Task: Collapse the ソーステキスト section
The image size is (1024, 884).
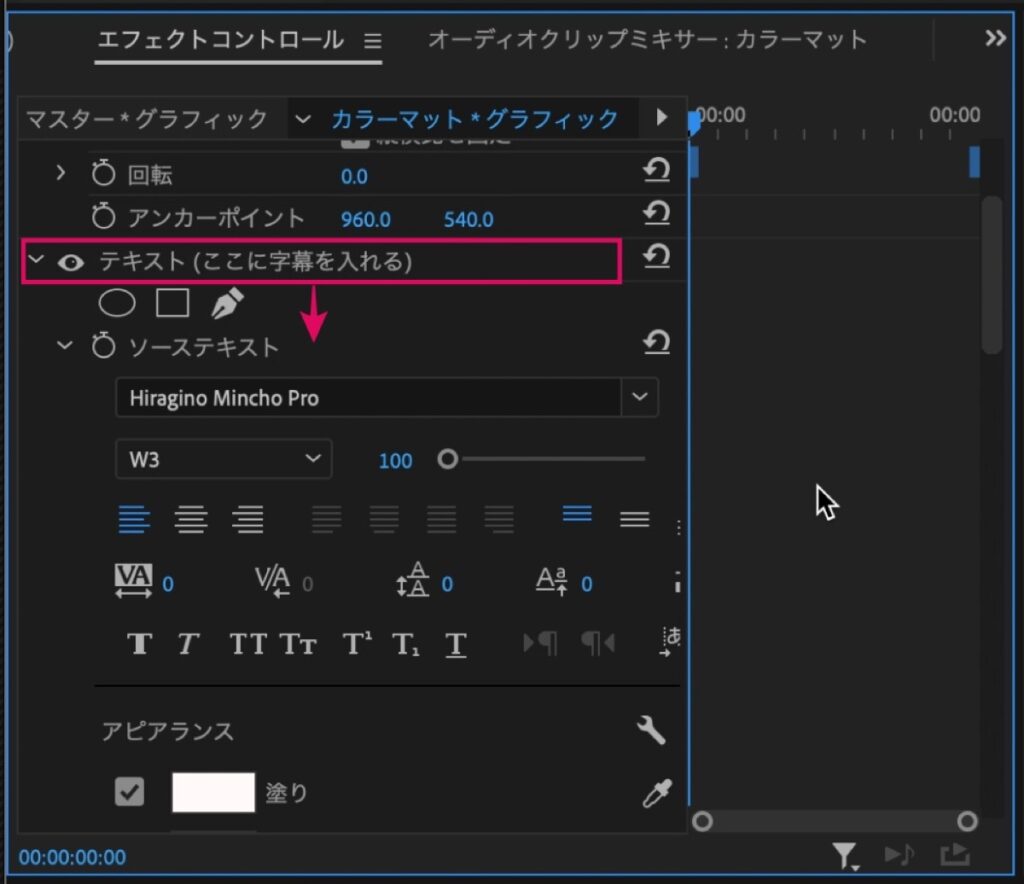Action: tap(65, 345)
